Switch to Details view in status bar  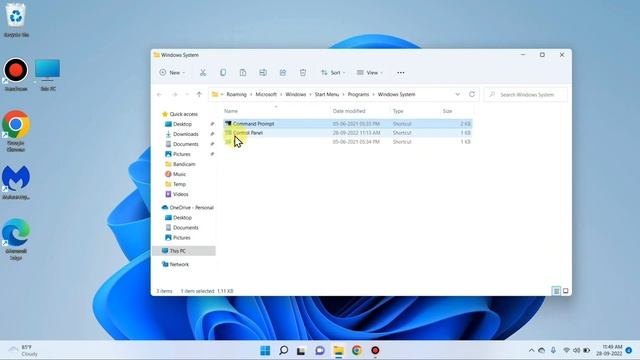(x=556, y=291)
